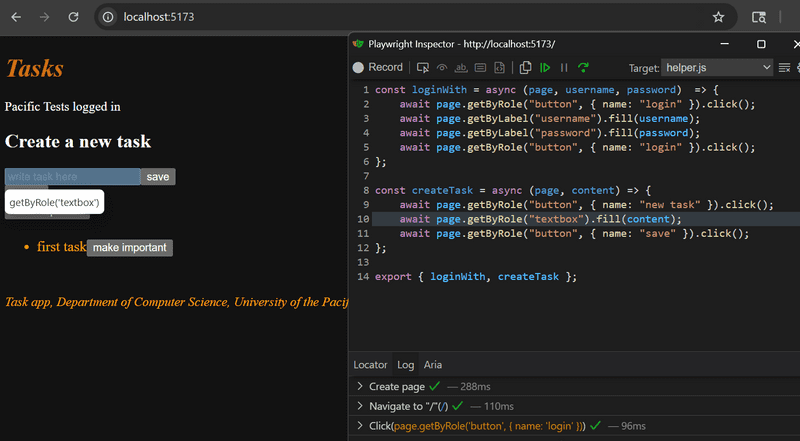This screenshot has width=800, height=441.
Task: Activate the Pick locator tool
Action: tap(422, 67)
